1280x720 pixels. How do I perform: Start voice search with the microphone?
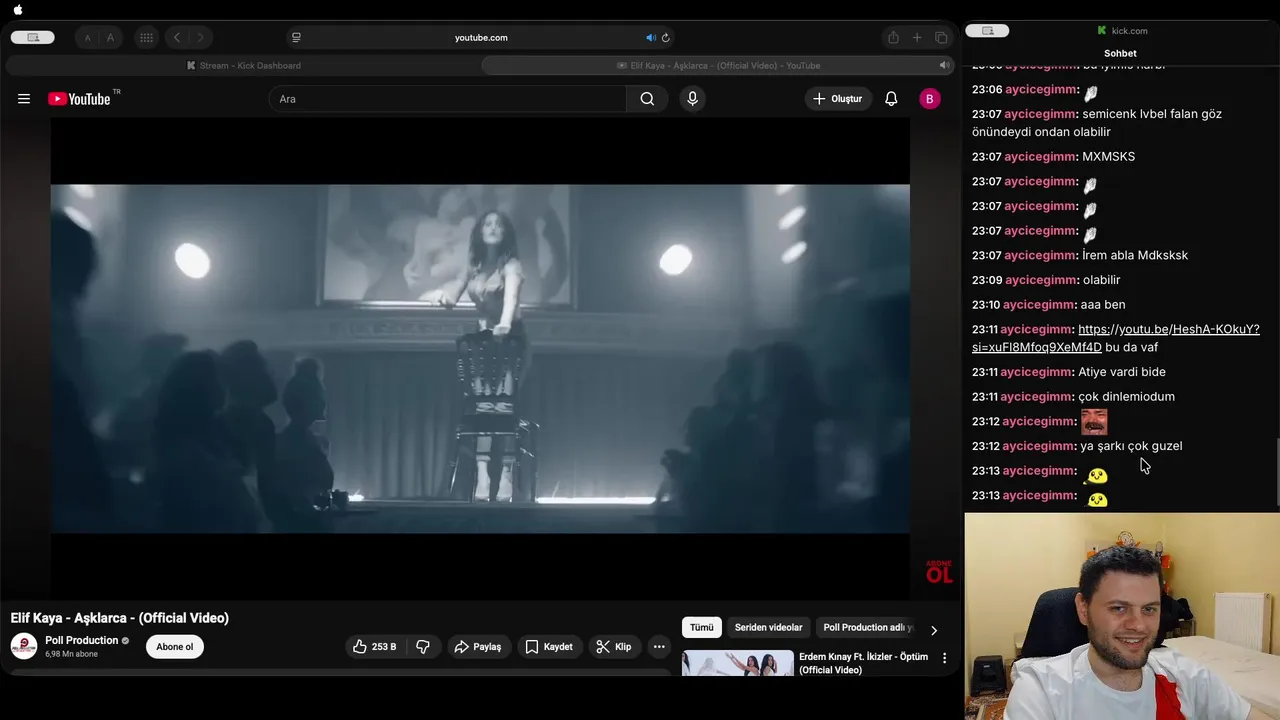click(692, 99)
